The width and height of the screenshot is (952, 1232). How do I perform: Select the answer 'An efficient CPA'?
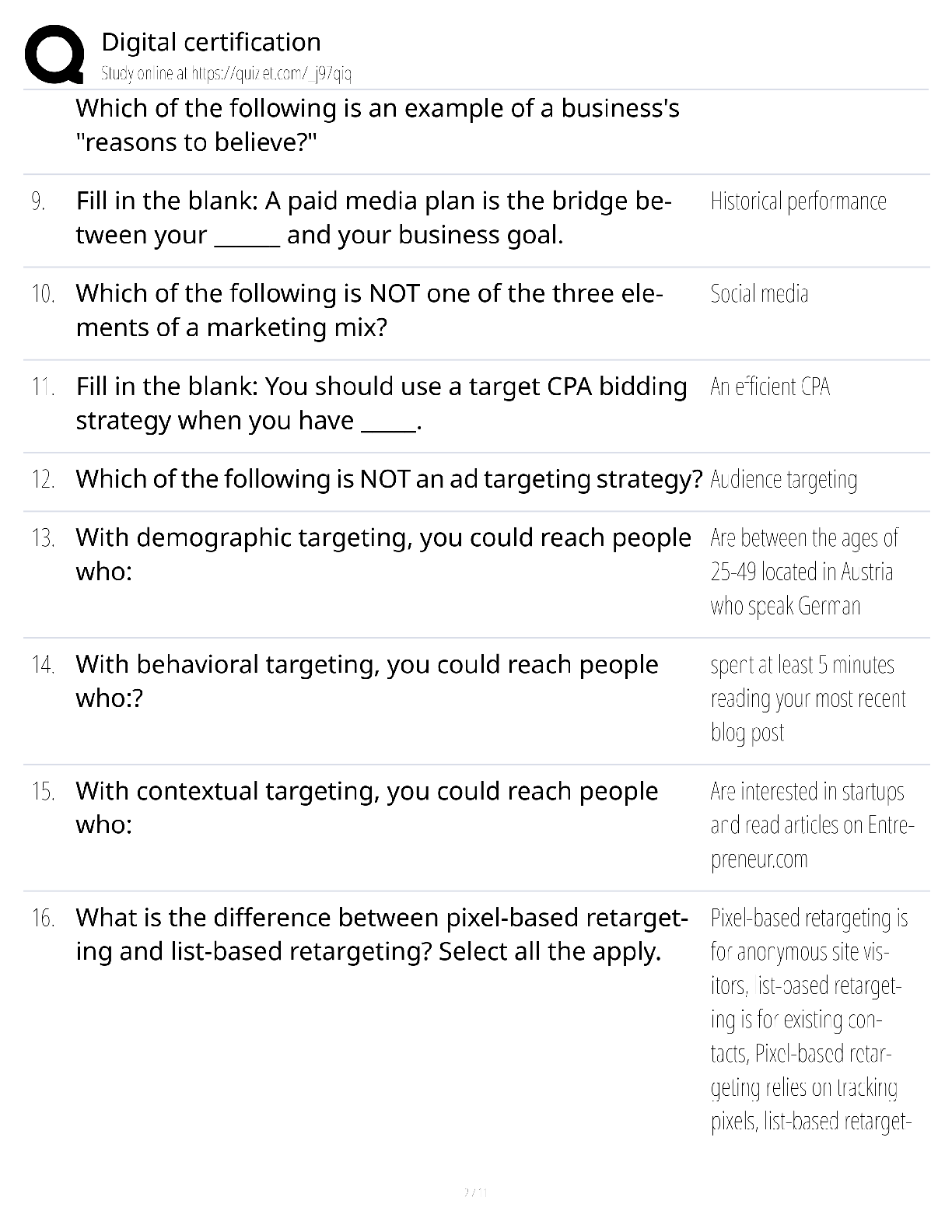pyautogui.click(x=770, y=387)
